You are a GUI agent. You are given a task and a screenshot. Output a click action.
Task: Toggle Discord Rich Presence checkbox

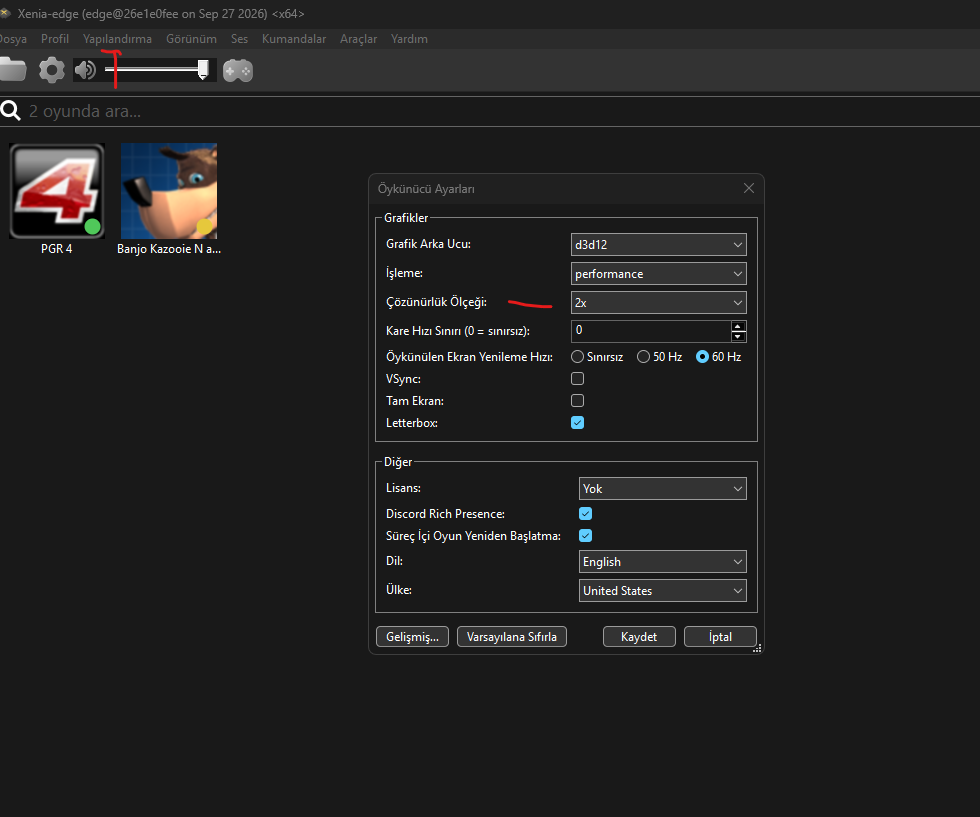[x=586, y=514]
